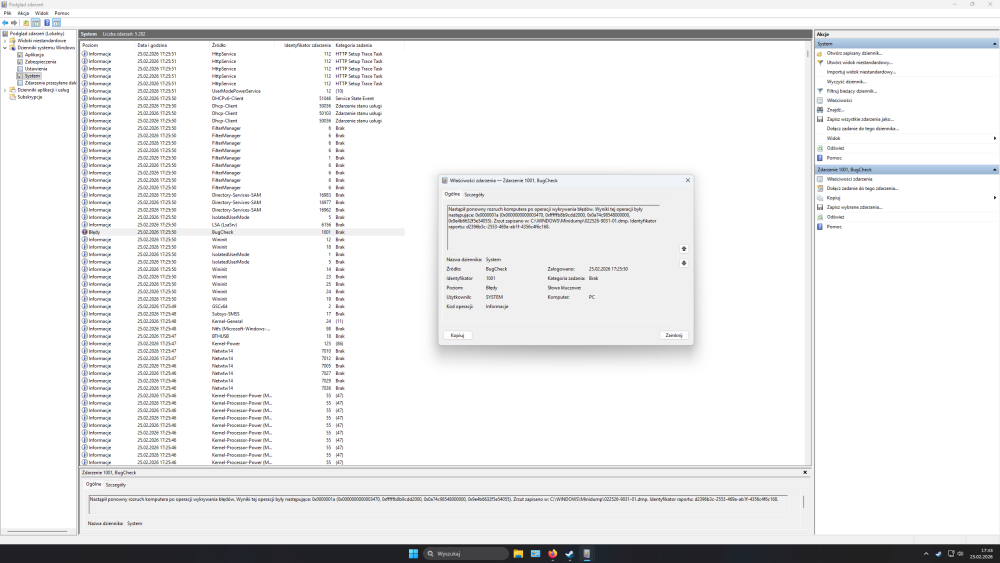1000x563 pixels.
Task: Click 'Zamknij' to close event properties
Action: tap(673, 335)
